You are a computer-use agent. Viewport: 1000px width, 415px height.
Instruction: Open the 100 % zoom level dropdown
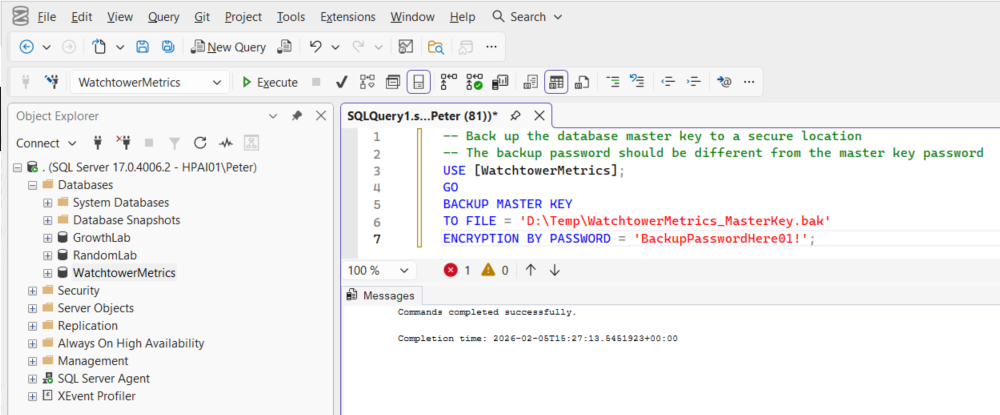(405, 270)
